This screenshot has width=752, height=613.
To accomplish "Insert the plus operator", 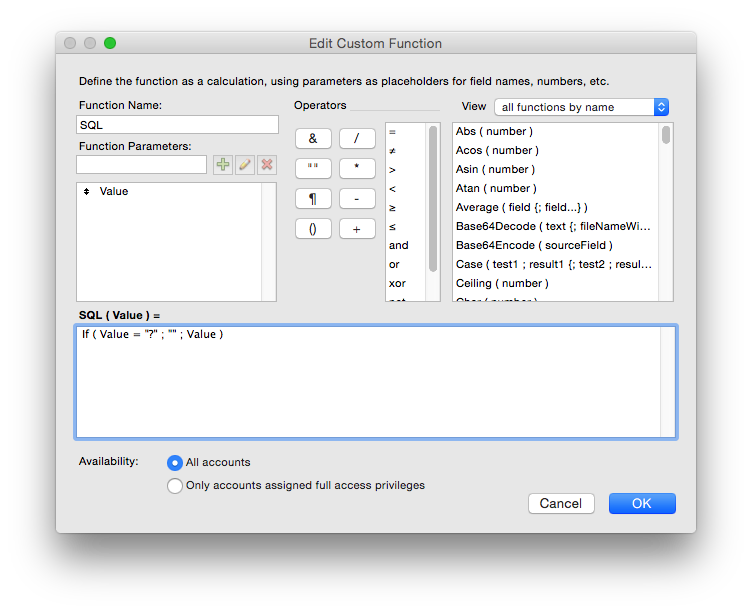I will click(357, 229).
